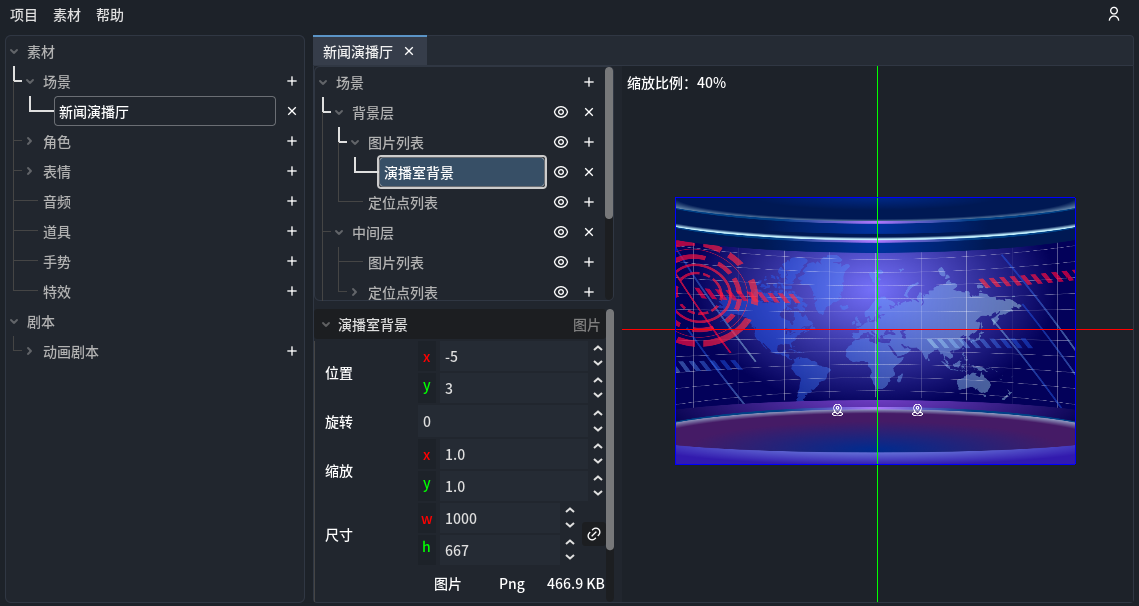Add a new 动画剧本 with its plus icon
The width and height of the screenshot is (1139, 606).
291,351
